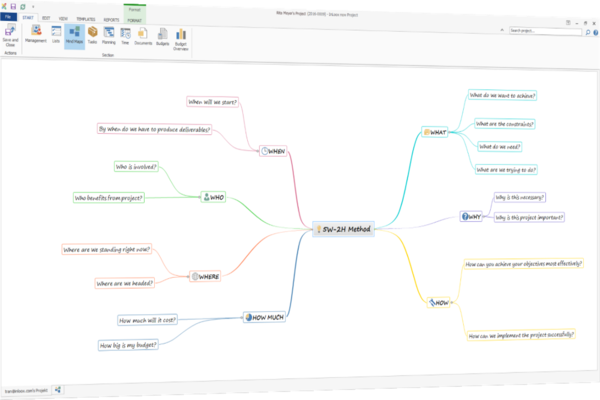This screenshot has height=400, width=600.
Task: Switch to the EDIT ribbon tab
Action: click(46, 18)
